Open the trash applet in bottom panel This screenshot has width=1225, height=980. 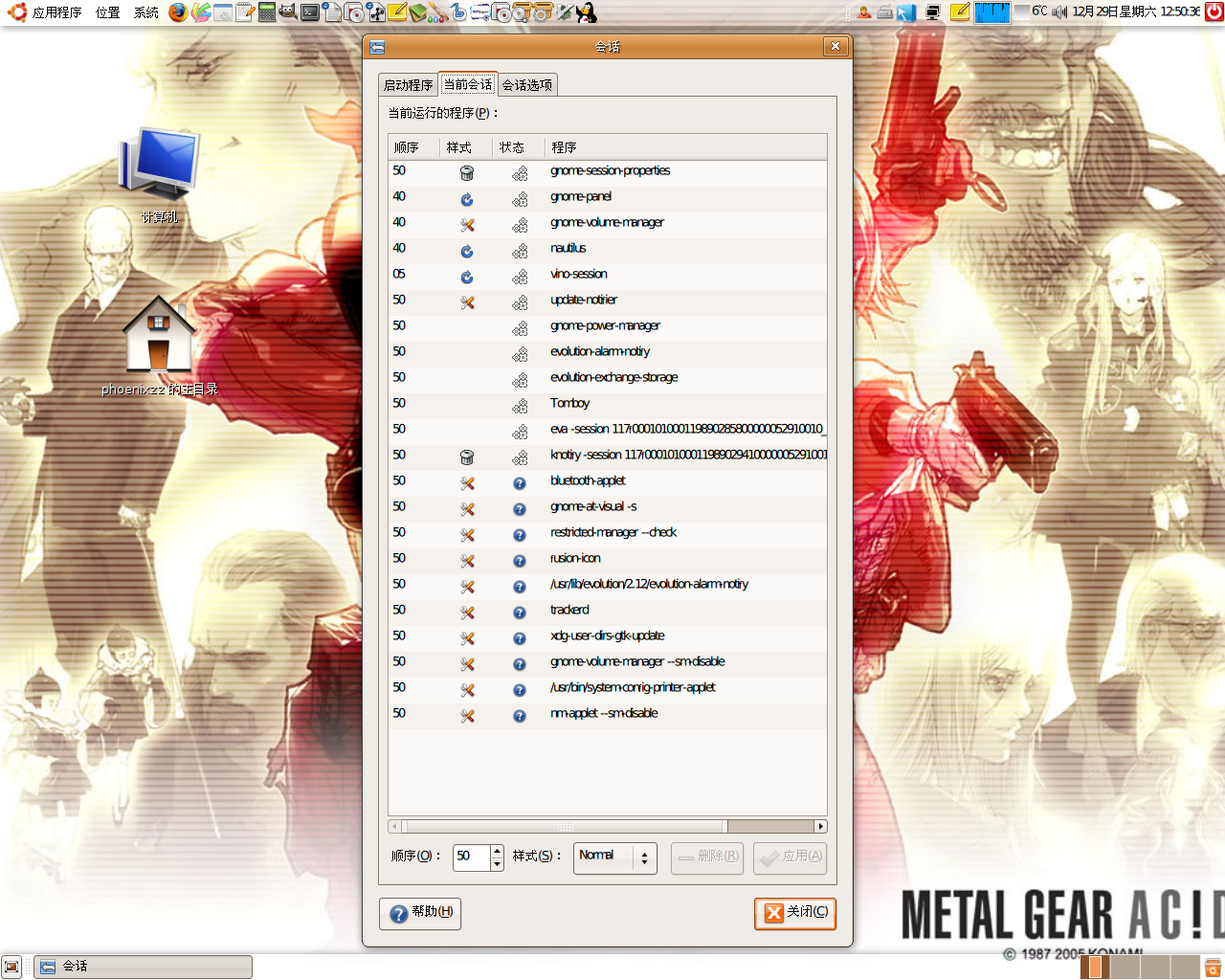[1213, 968]
